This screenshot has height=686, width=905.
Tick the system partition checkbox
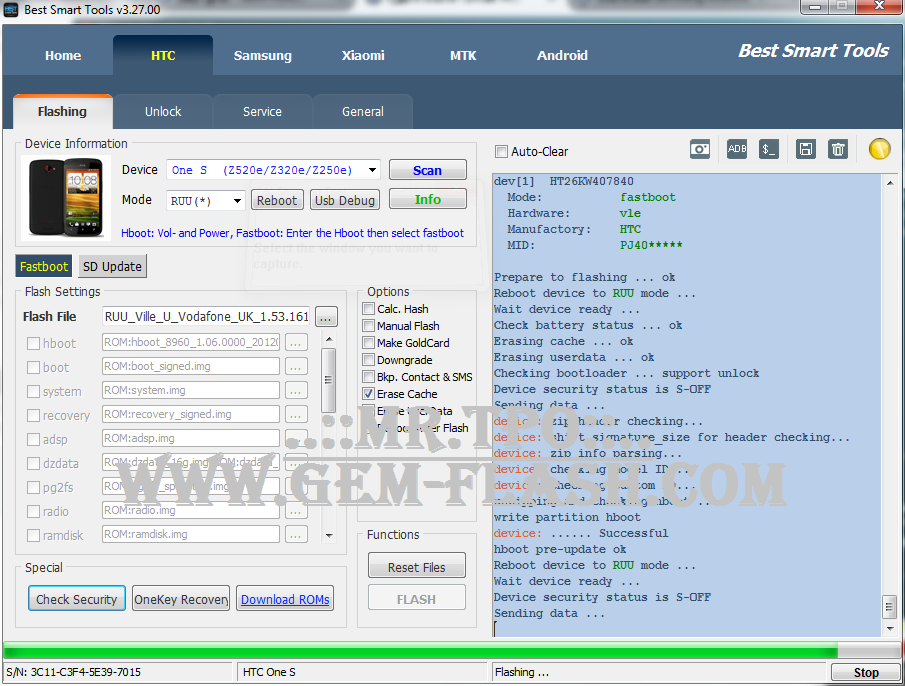tap(33, 392)
